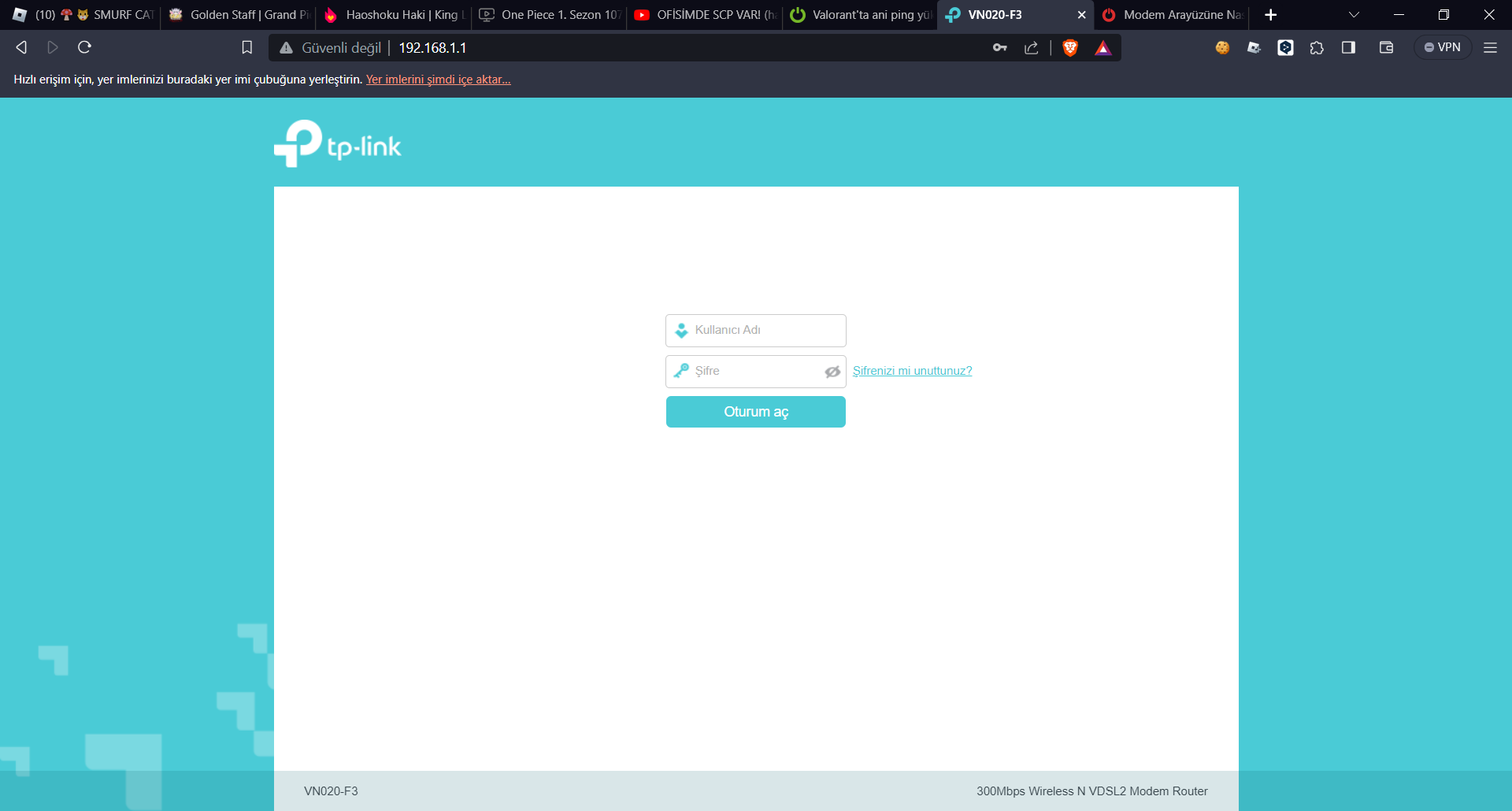The image size is (1512, 811).
Task: Switch to the OFİSİMDE SCP VAR! tab
Action: (x=705, y=15)
